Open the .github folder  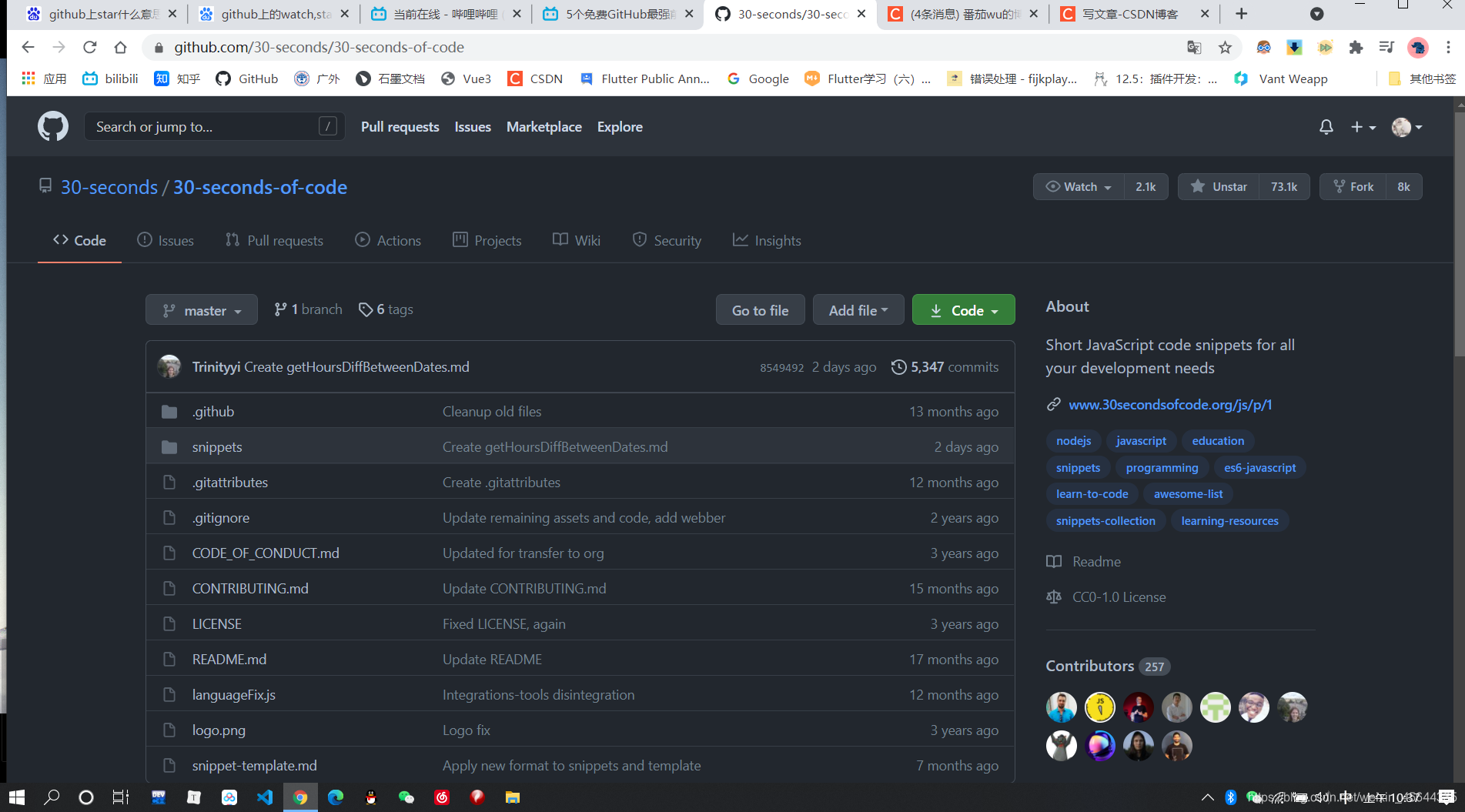(213, 412)
